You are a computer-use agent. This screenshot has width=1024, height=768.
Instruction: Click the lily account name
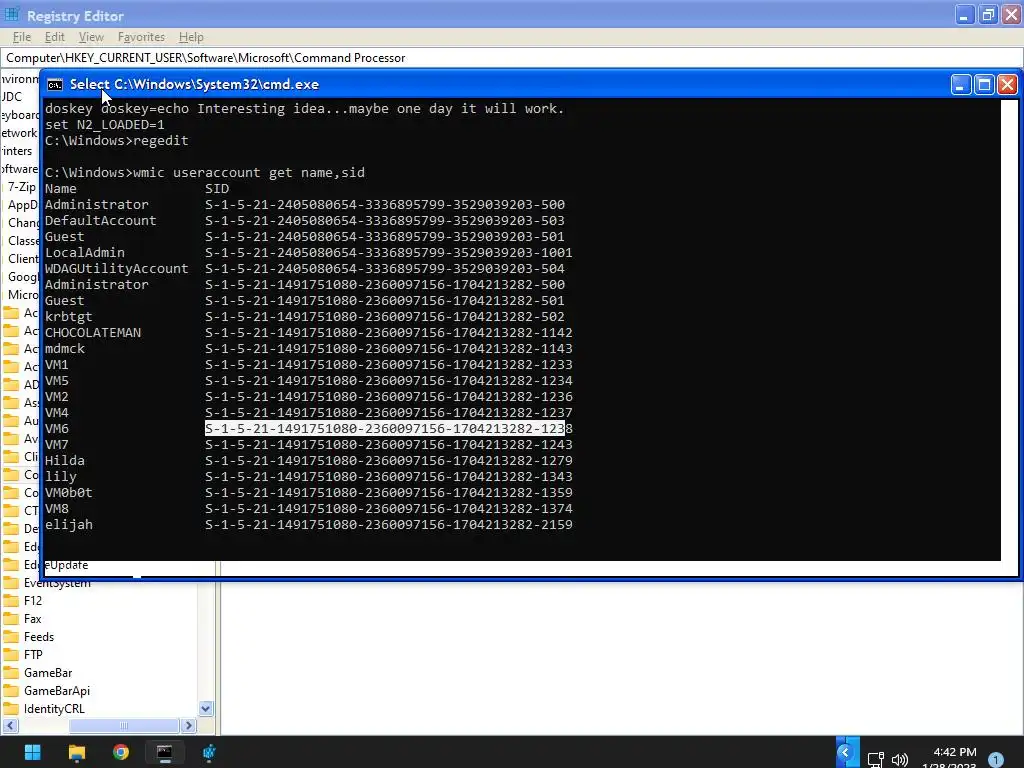pyautogui.click(x=61, y=477)
